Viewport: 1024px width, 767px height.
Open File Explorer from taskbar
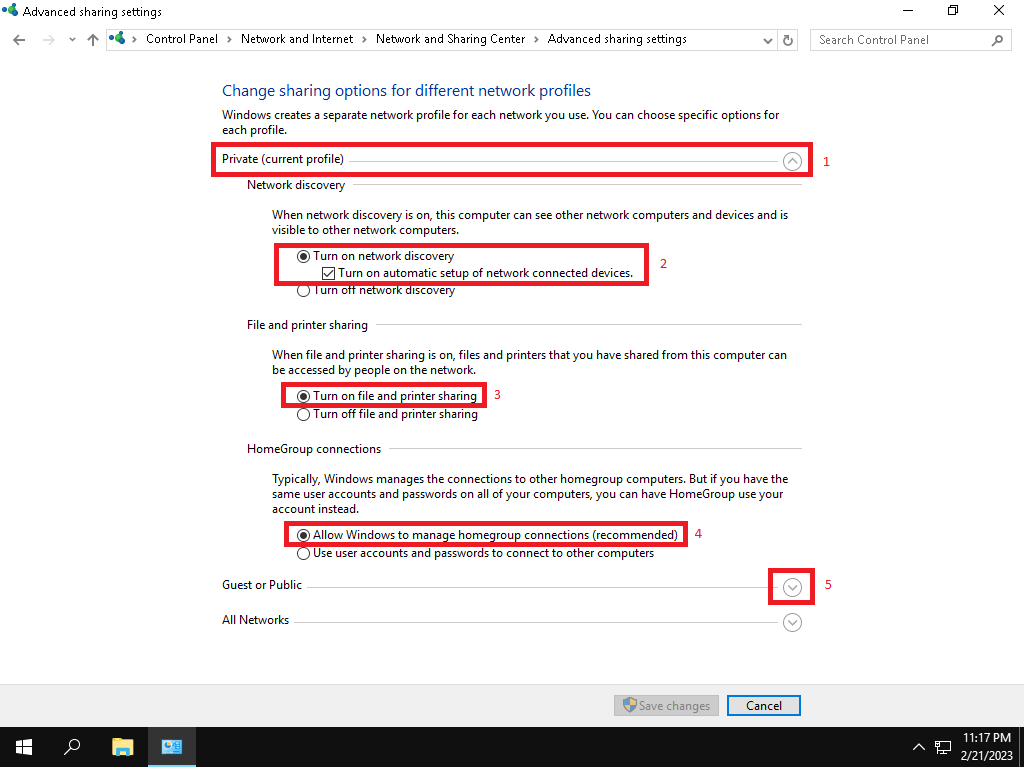(122, 746)
